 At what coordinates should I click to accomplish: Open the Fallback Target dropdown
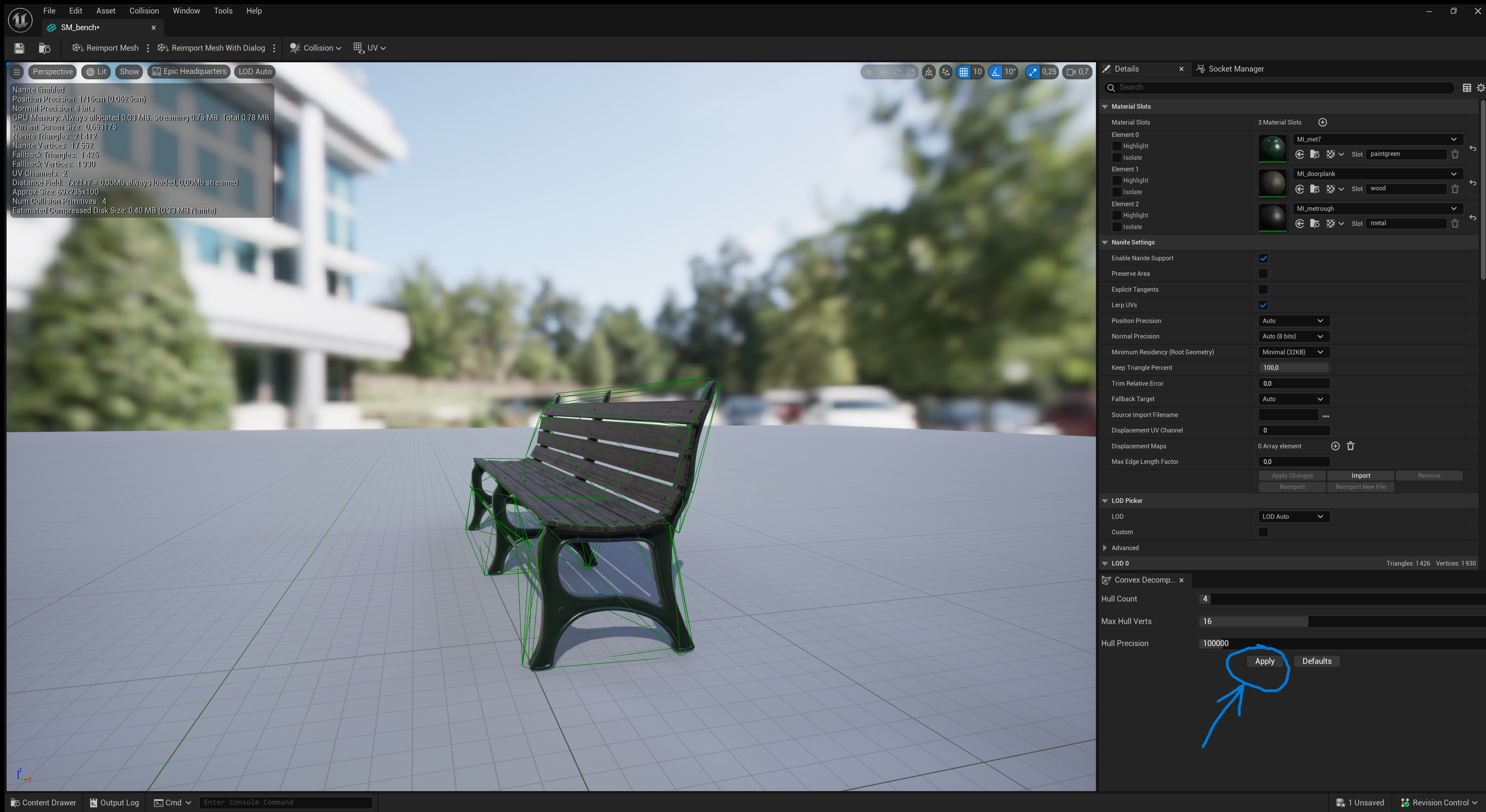pos(1293,398)
